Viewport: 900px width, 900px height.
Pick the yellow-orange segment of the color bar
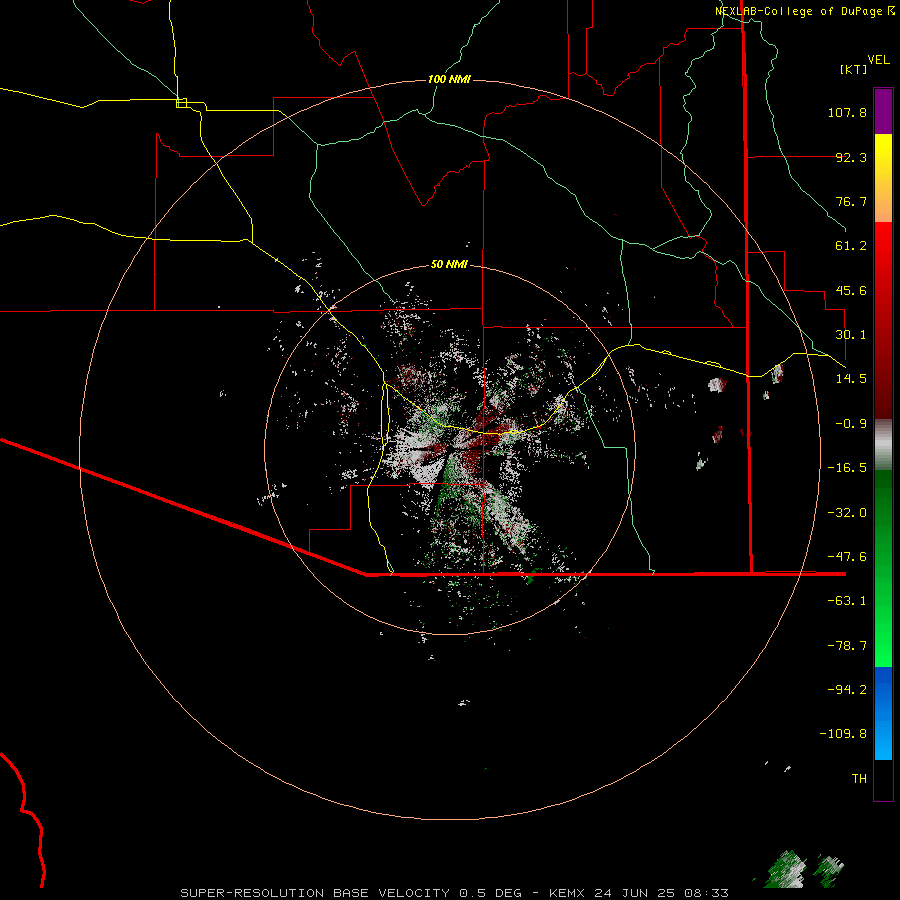click(883, 178)
